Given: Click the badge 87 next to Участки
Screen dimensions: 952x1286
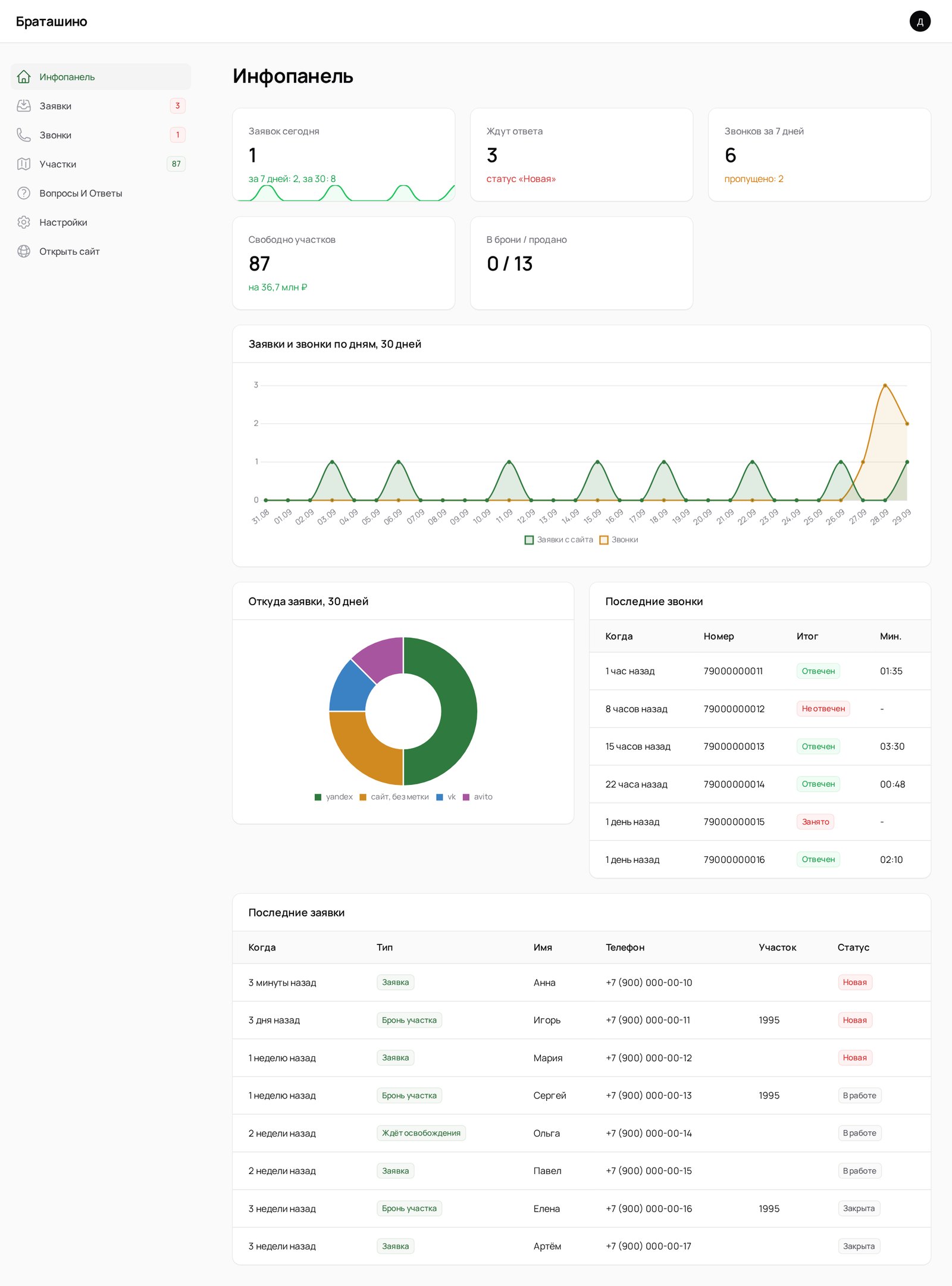Looking at the screenshot, I should click(x=176, y=164).
